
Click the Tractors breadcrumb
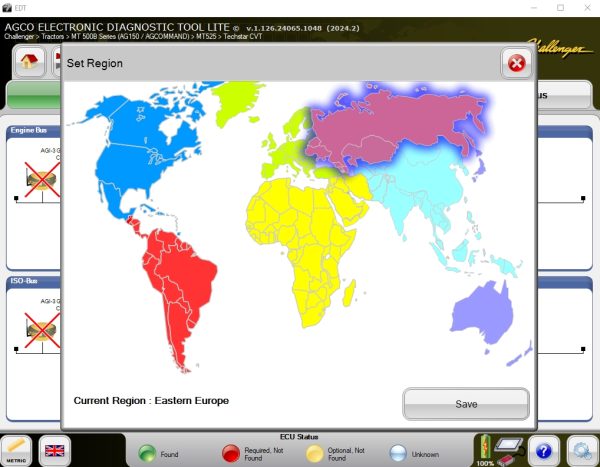52,37
